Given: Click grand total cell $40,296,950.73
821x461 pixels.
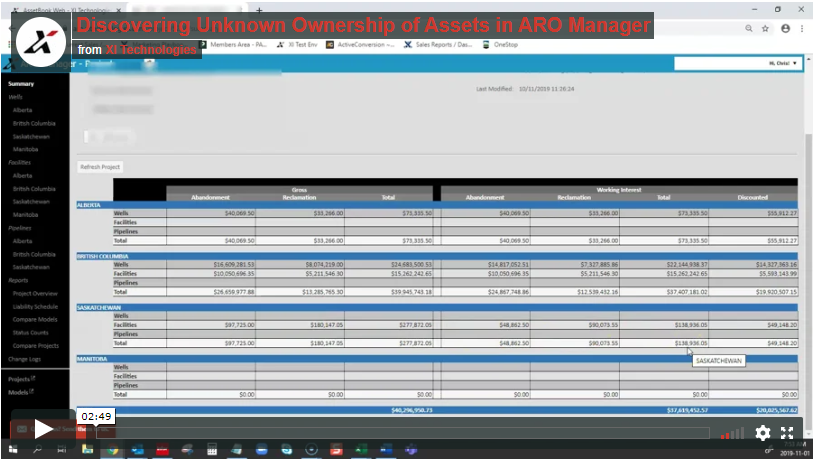Looking at the screenshot, I should pyautogui.click(x=412, y=410).
